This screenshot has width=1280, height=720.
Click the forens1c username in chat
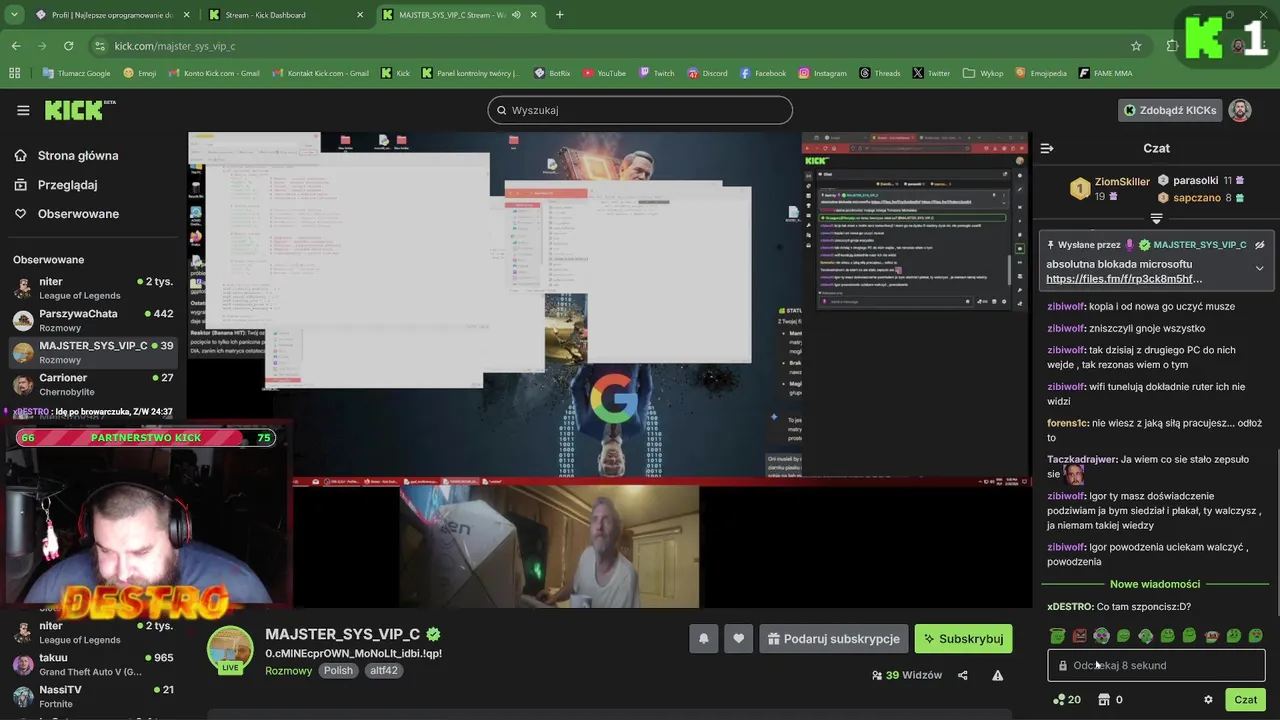coord(1067,423)
